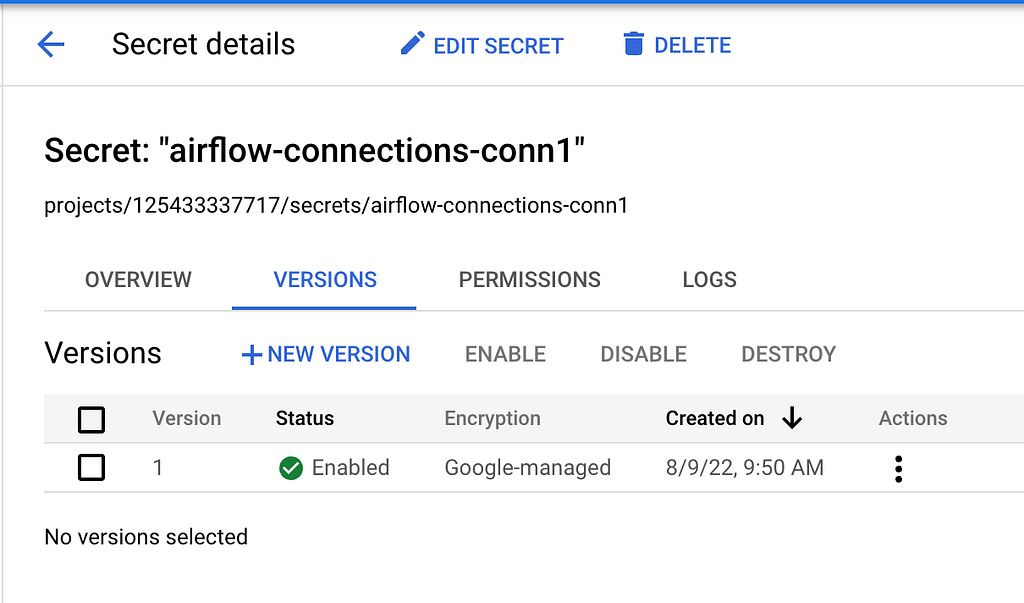Sort by the Created on column header
The height and width of the screenshot is (603, 1024).
[x=714, y=418]
